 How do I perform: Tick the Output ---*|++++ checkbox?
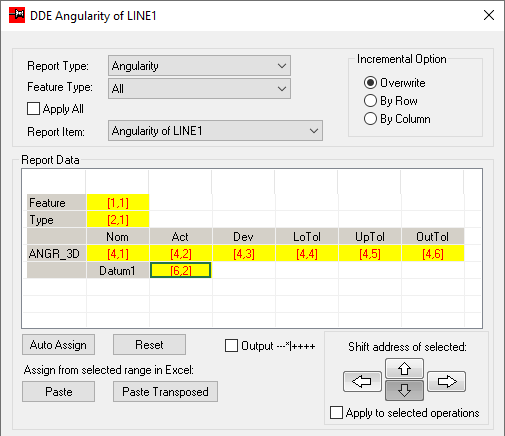[x=231, y=346]
